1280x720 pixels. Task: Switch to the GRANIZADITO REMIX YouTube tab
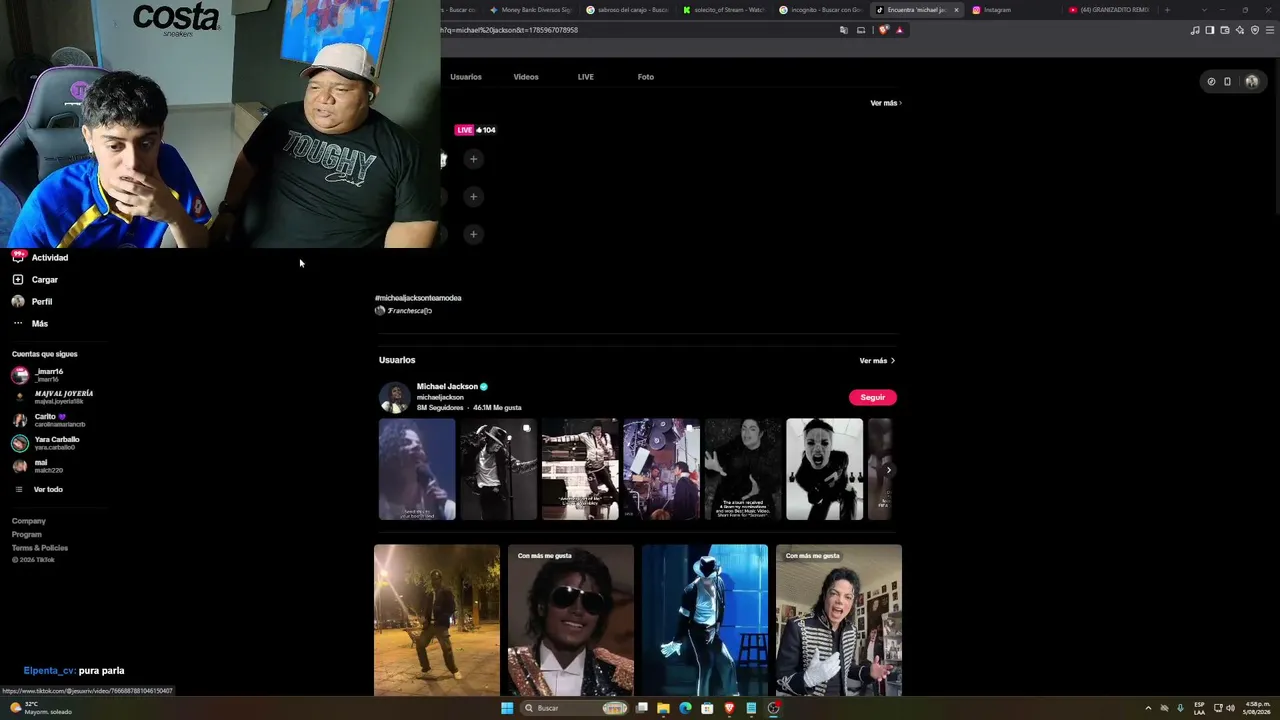point(1110,10)
